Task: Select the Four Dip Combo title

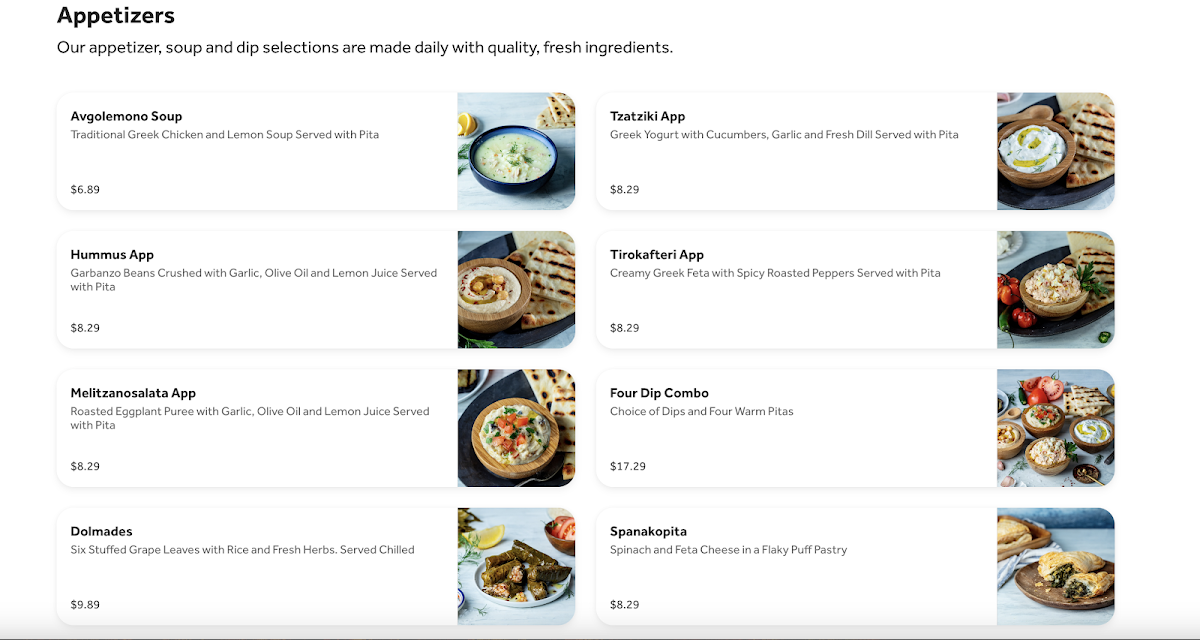Action: (x=659, y=393)
